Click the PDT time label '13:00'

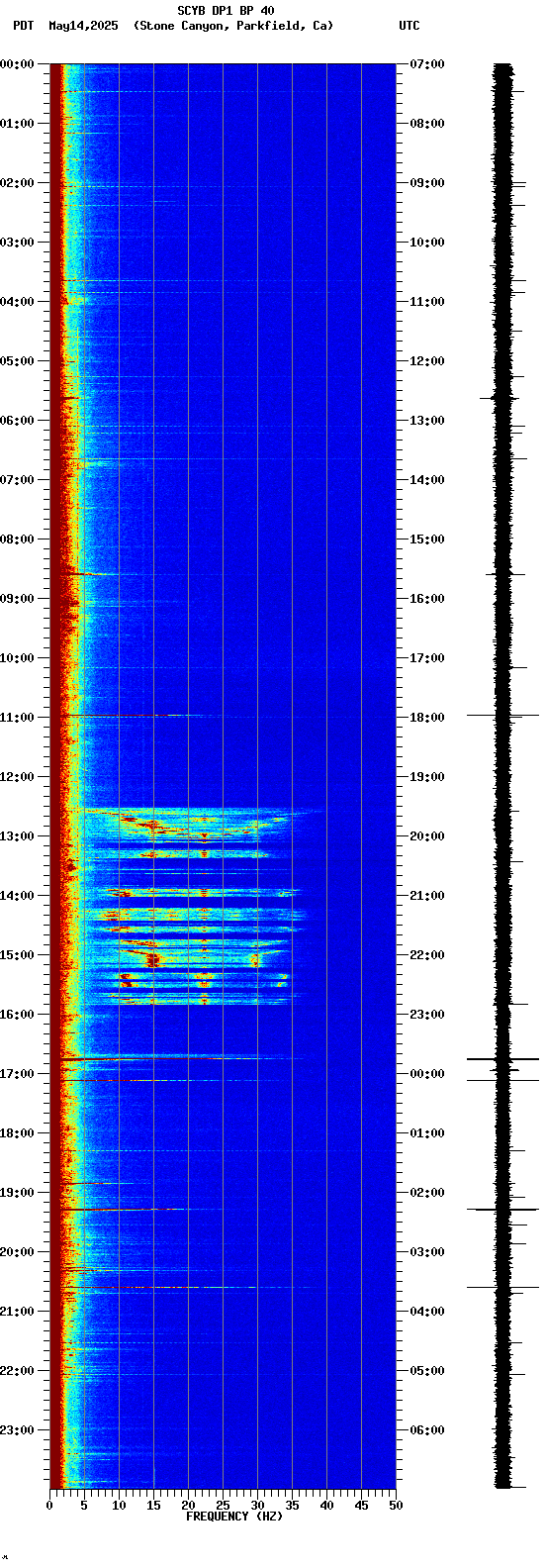[x=17, y=836]
